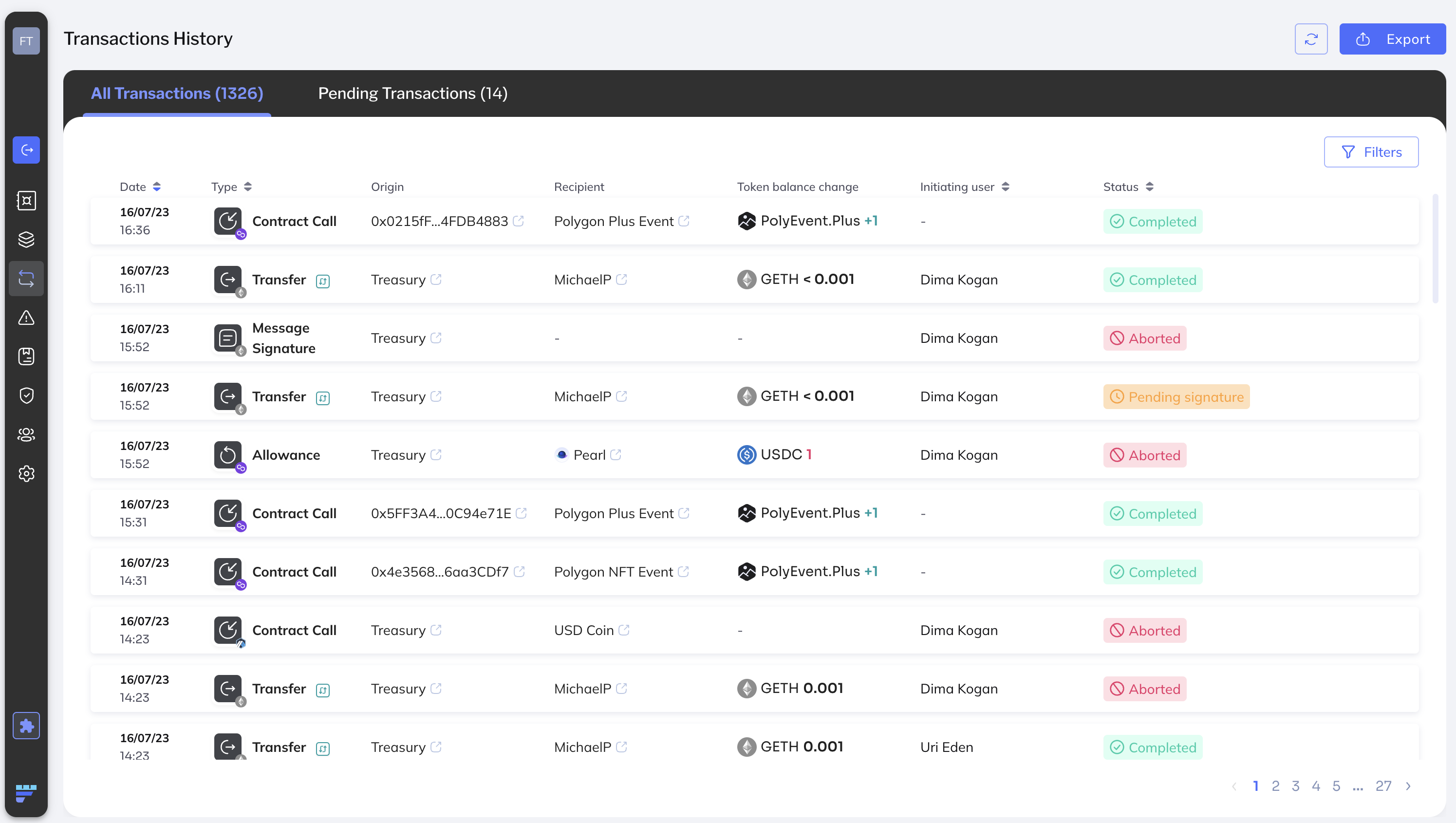Click 'Uri Eden' initiating user
This screenshot has width=1456, height=823.
point(947,747)
